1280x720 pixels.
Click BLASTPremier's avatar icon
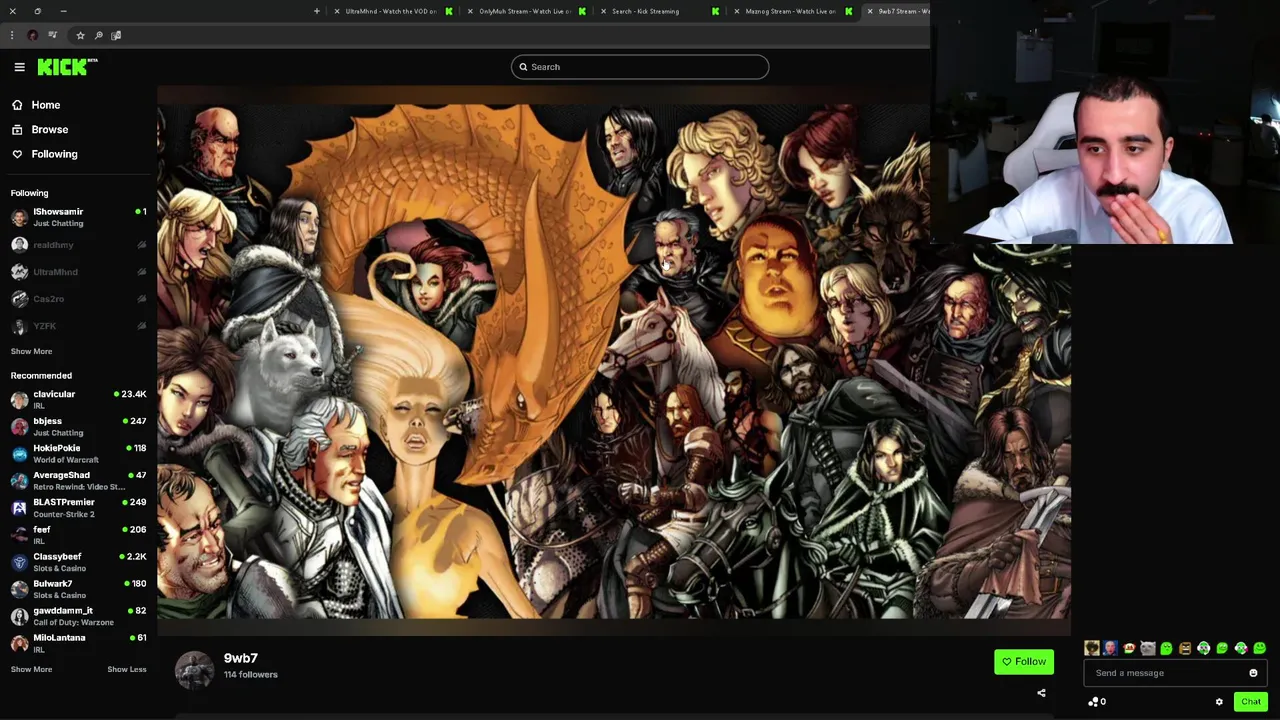tap(19, 507)
